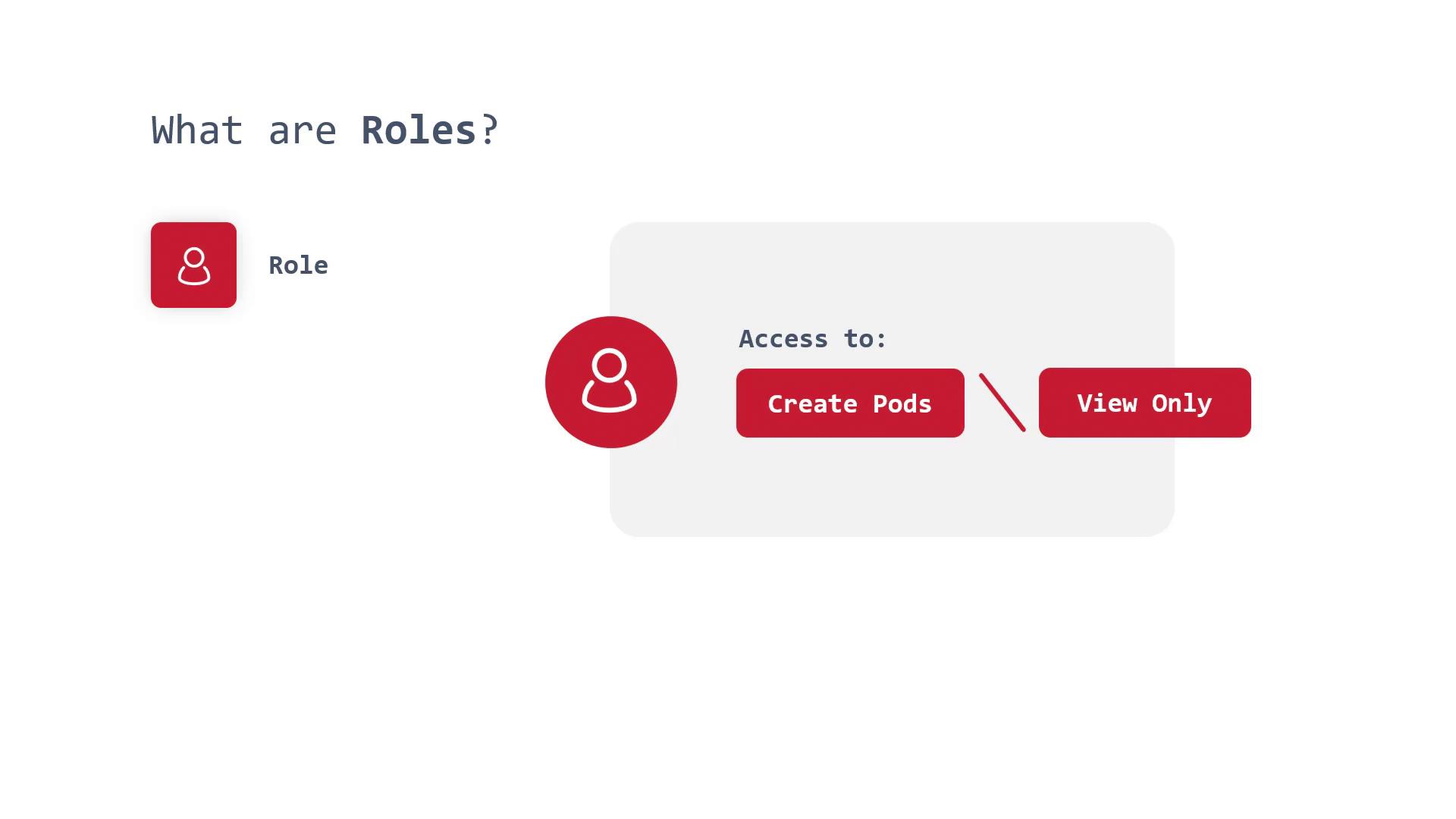Screen dimensions: 1456x819
Task: Click the bold word "Roles" in the title
Action: (418, 130)
